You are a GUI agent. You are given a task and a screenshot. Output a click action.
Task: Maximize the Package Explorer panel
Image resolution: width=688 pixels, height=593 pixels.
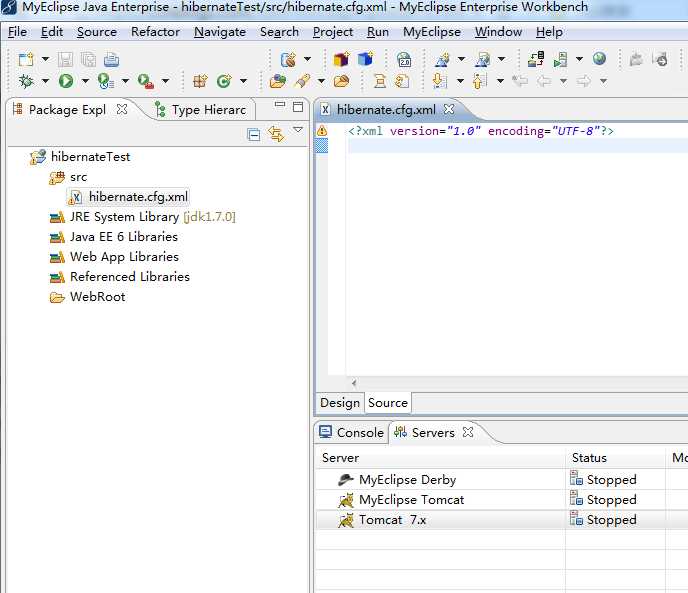coord(298,107)
